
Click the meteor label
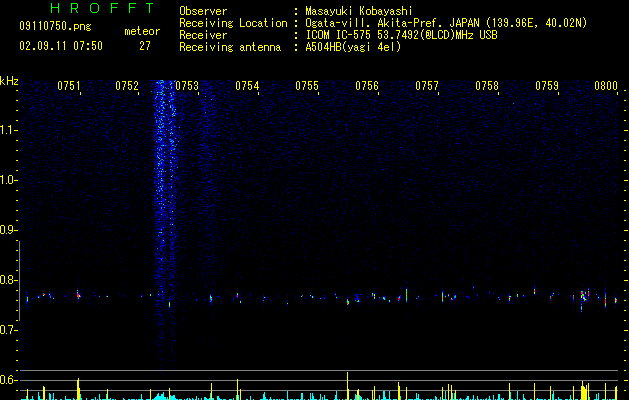(x=142, y=31)
